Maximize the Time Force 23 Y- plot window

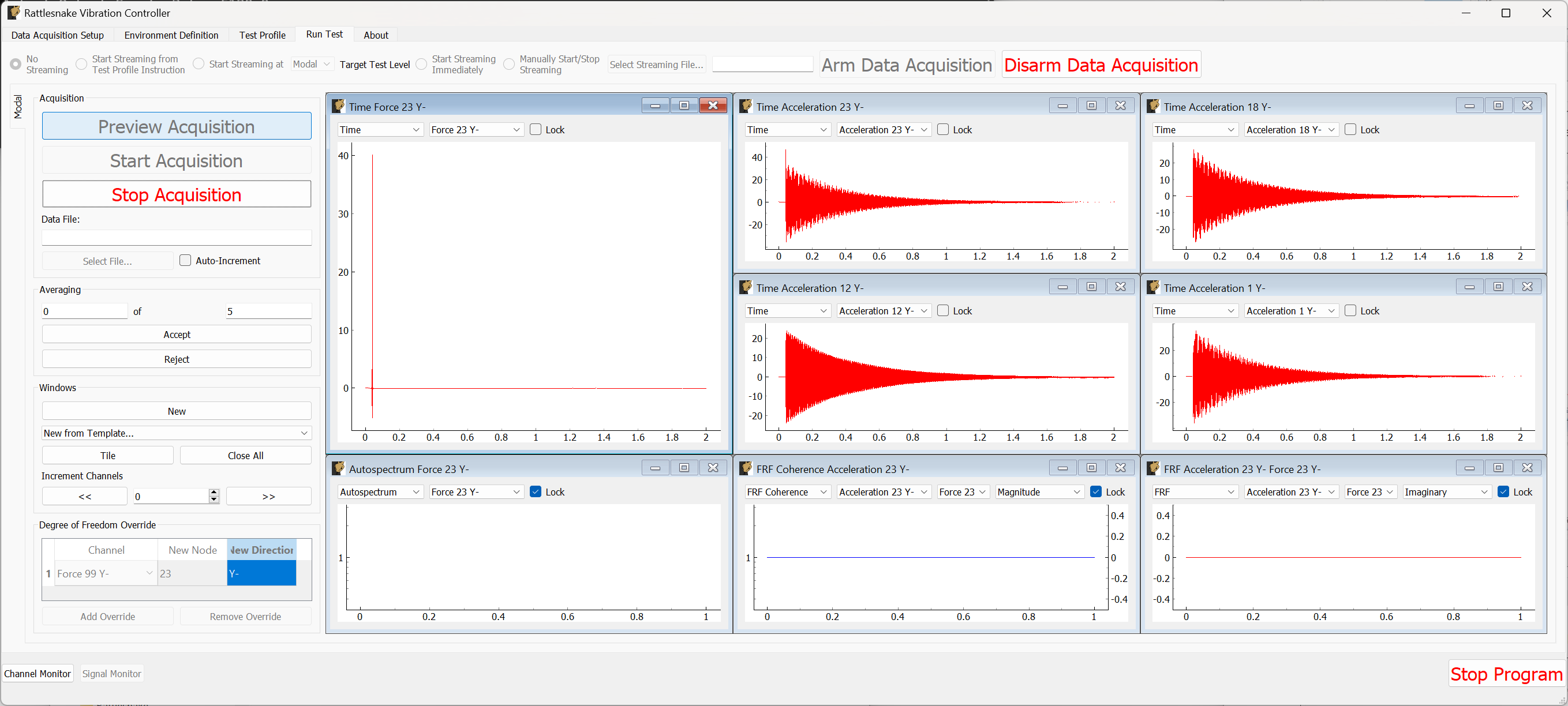(x=683, y=104)
